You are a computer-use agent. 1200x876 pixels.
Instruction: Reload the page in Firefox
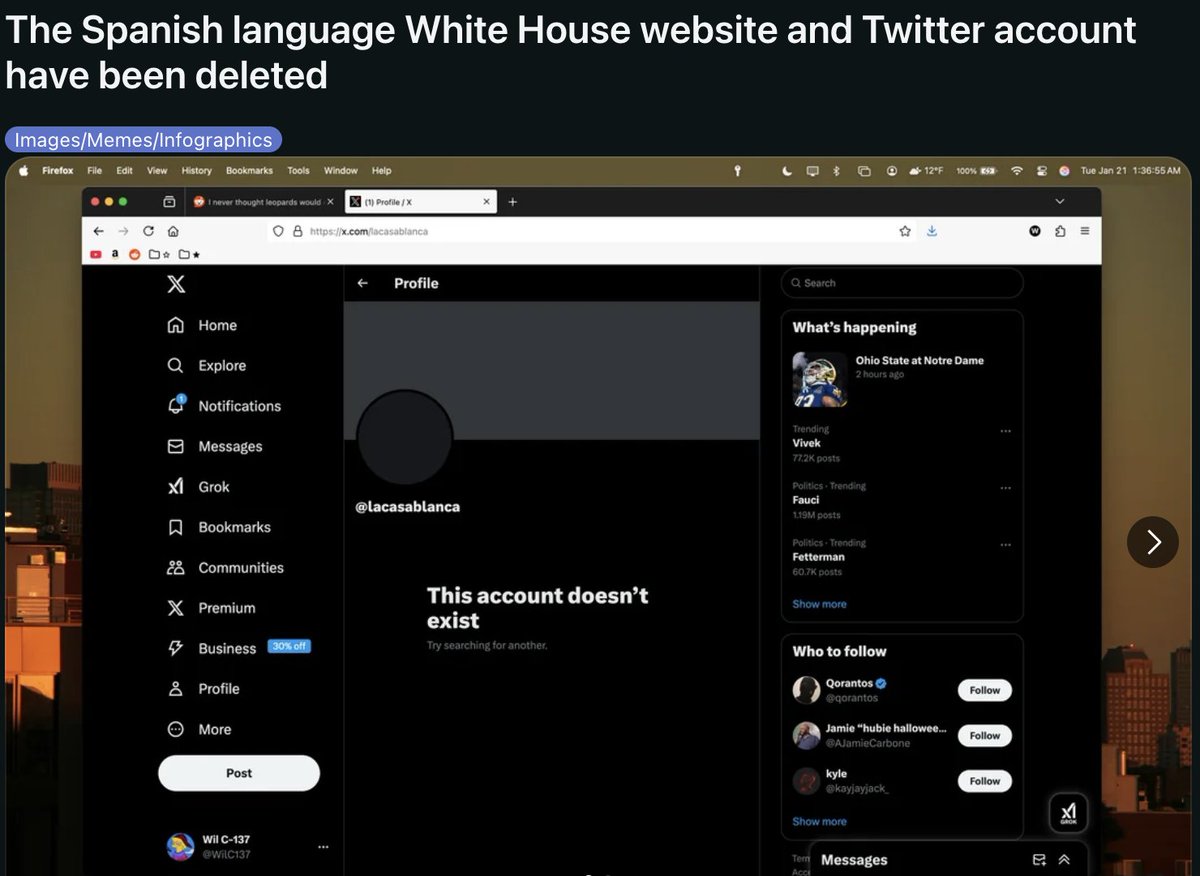[x=148, y=230]
